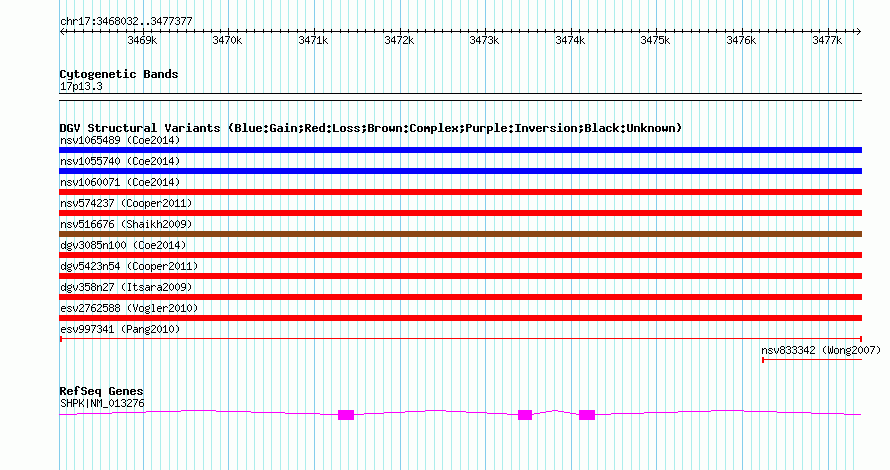Image resolution: width=890 pixels, height=470 pixels.
Task: Select the nsv1055740 (Coe2014) blue variant bar
Action: click(460, 171)
